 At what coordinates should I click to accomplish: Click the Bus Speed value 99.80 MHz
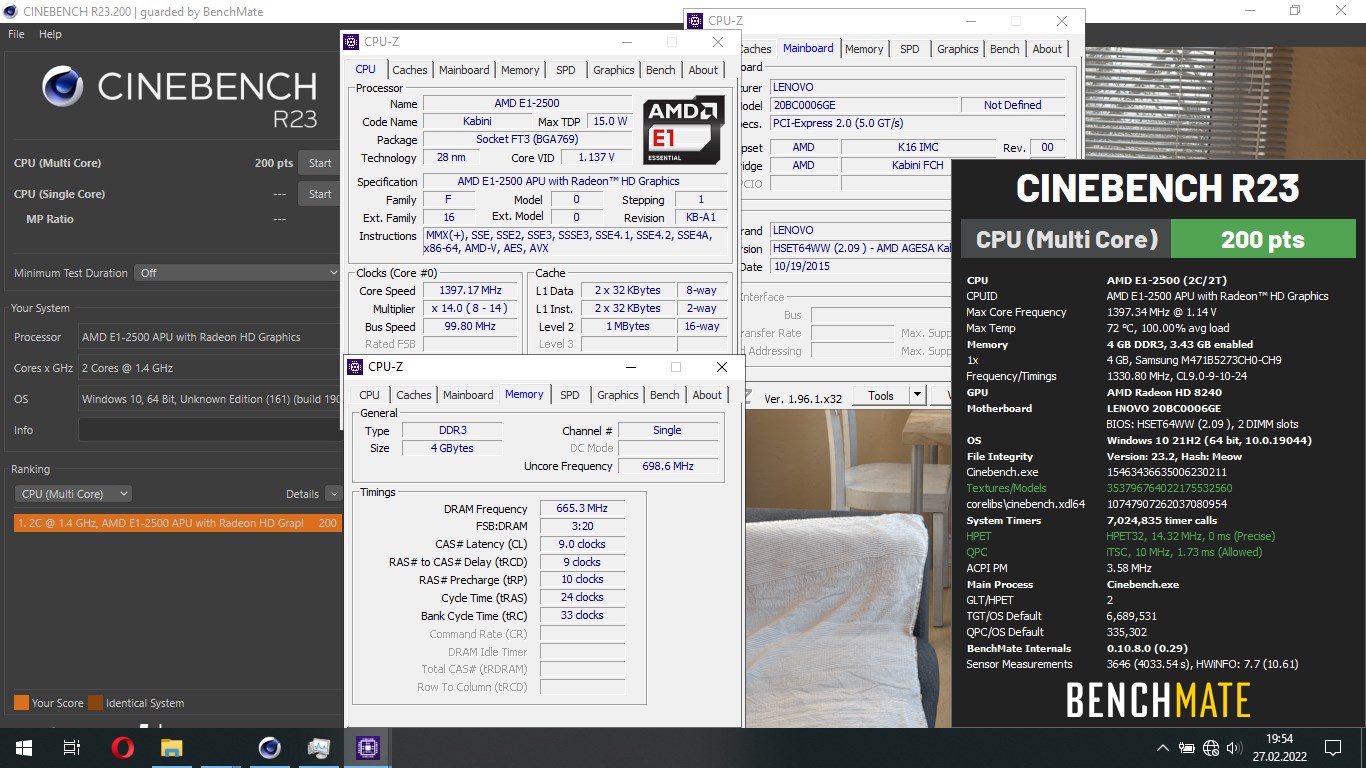coord(470,326)
